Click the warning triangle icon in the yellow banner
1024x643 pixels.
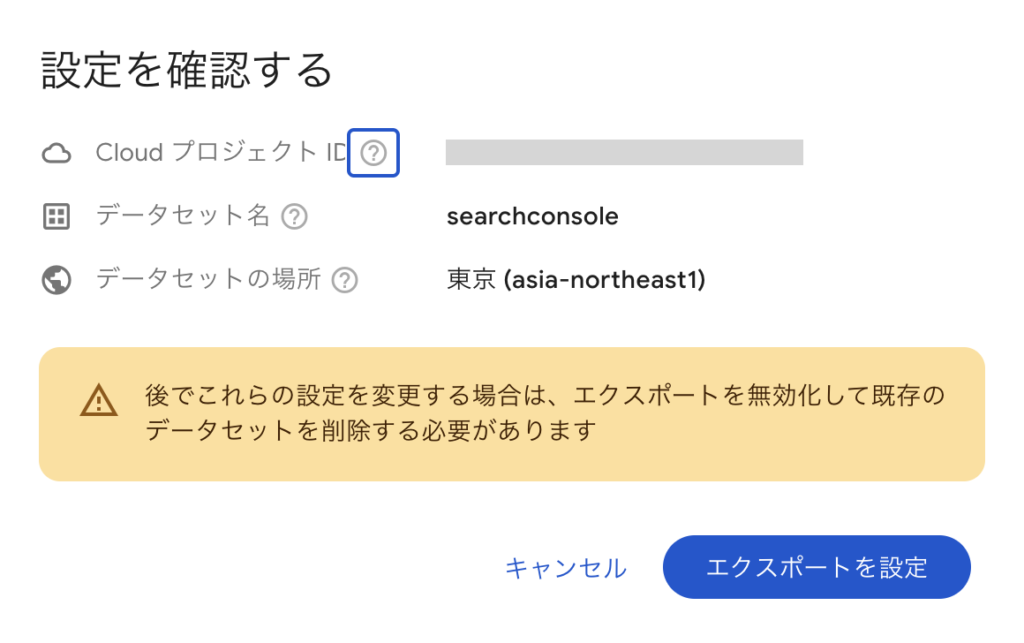99,400
